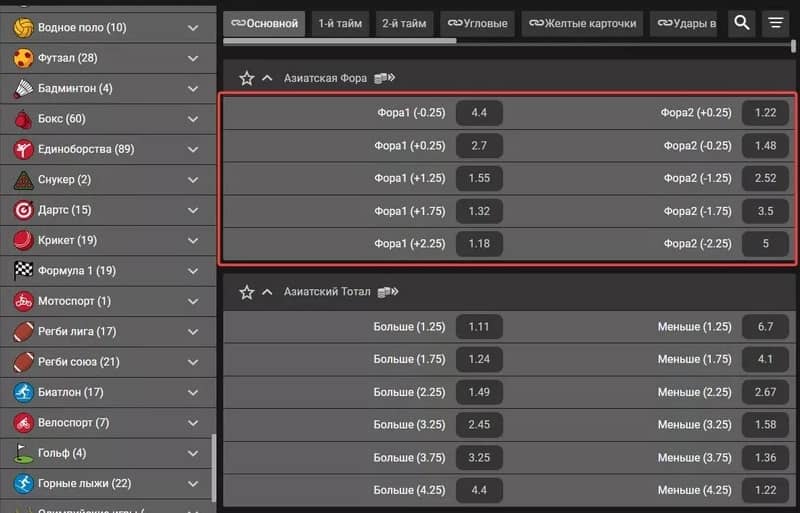Select odds 6.7 for Меньше (1.25)
The image size is (800, 513).
point(765,327)
